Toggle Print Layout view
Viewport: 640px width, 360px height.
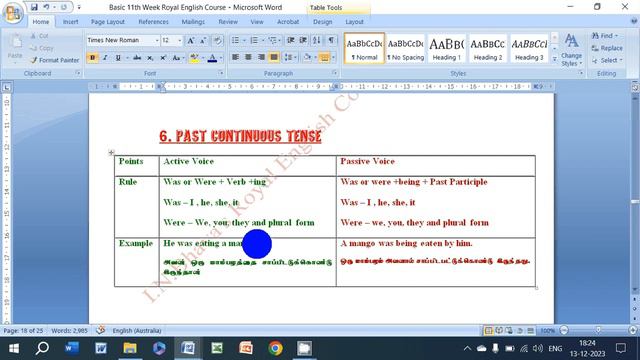coord(488,330)
